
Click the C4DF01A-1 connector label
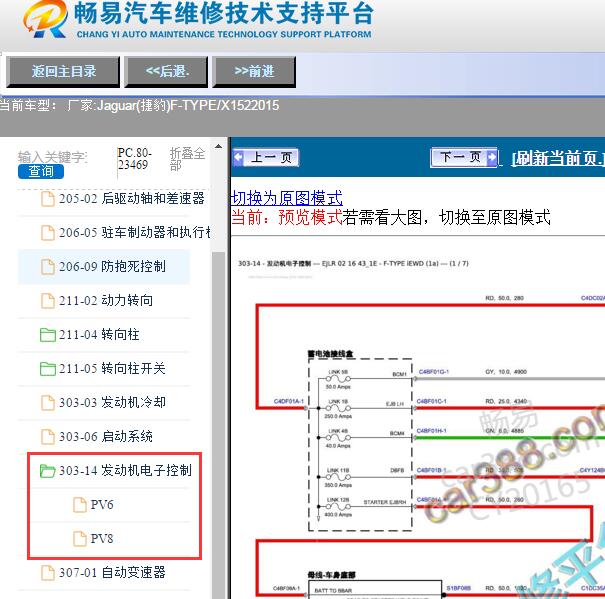click(x=289, y=401)
